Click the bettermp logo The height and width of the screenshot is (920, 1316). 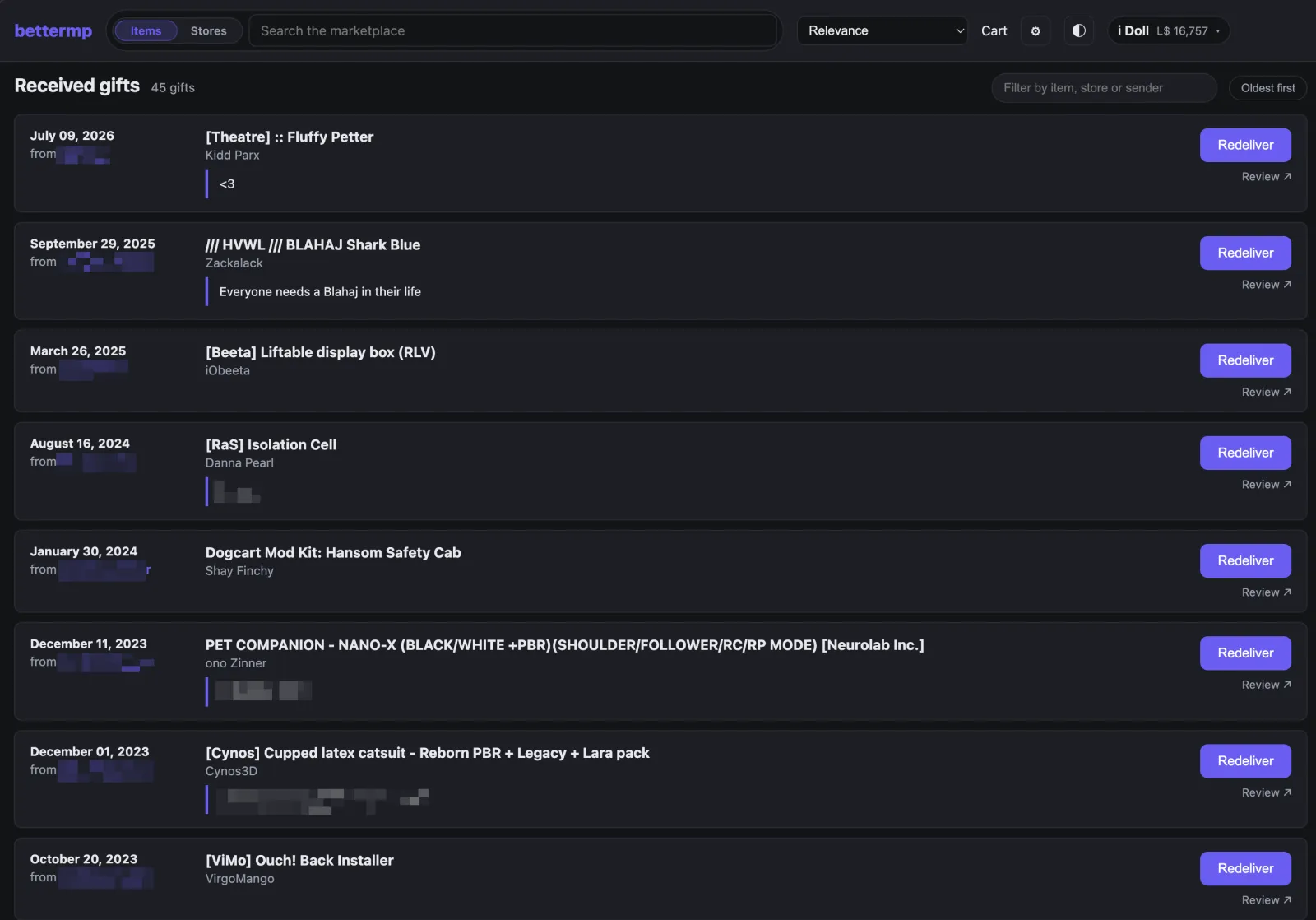(x=53, y=31)
